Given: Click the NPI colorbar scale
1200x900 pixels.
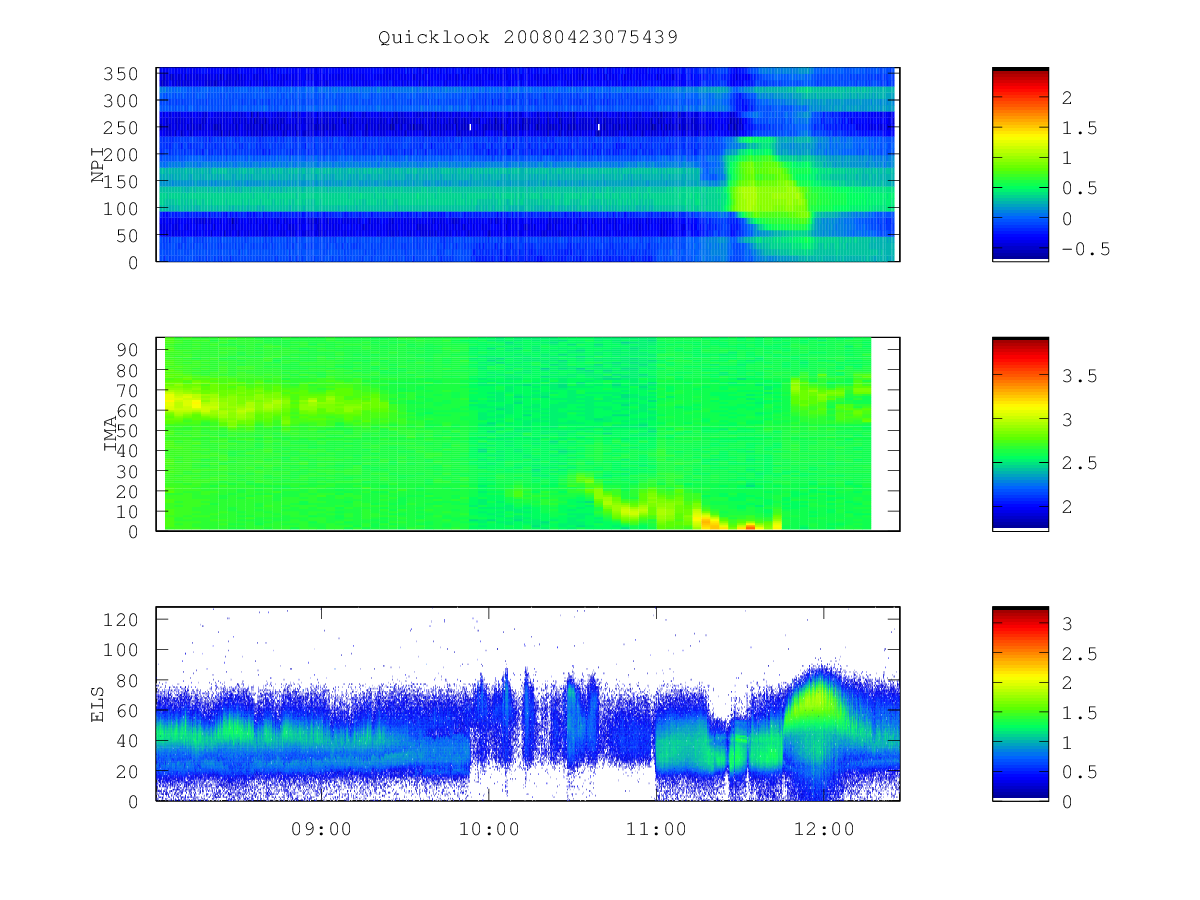Looking at the screenshot, I should pos(1020,164).
